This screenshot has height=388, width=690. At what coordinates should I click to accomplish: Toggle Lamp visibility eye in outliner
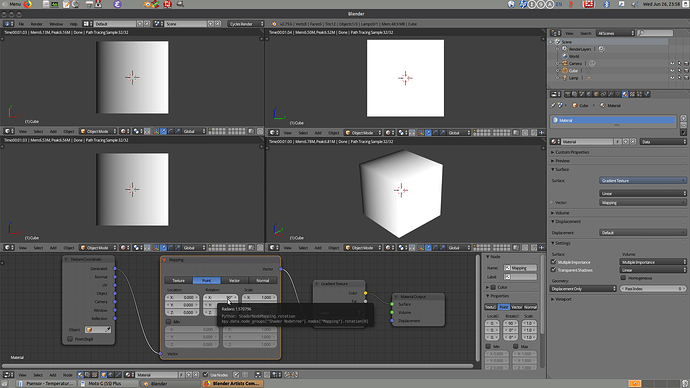tap(672, 78)
